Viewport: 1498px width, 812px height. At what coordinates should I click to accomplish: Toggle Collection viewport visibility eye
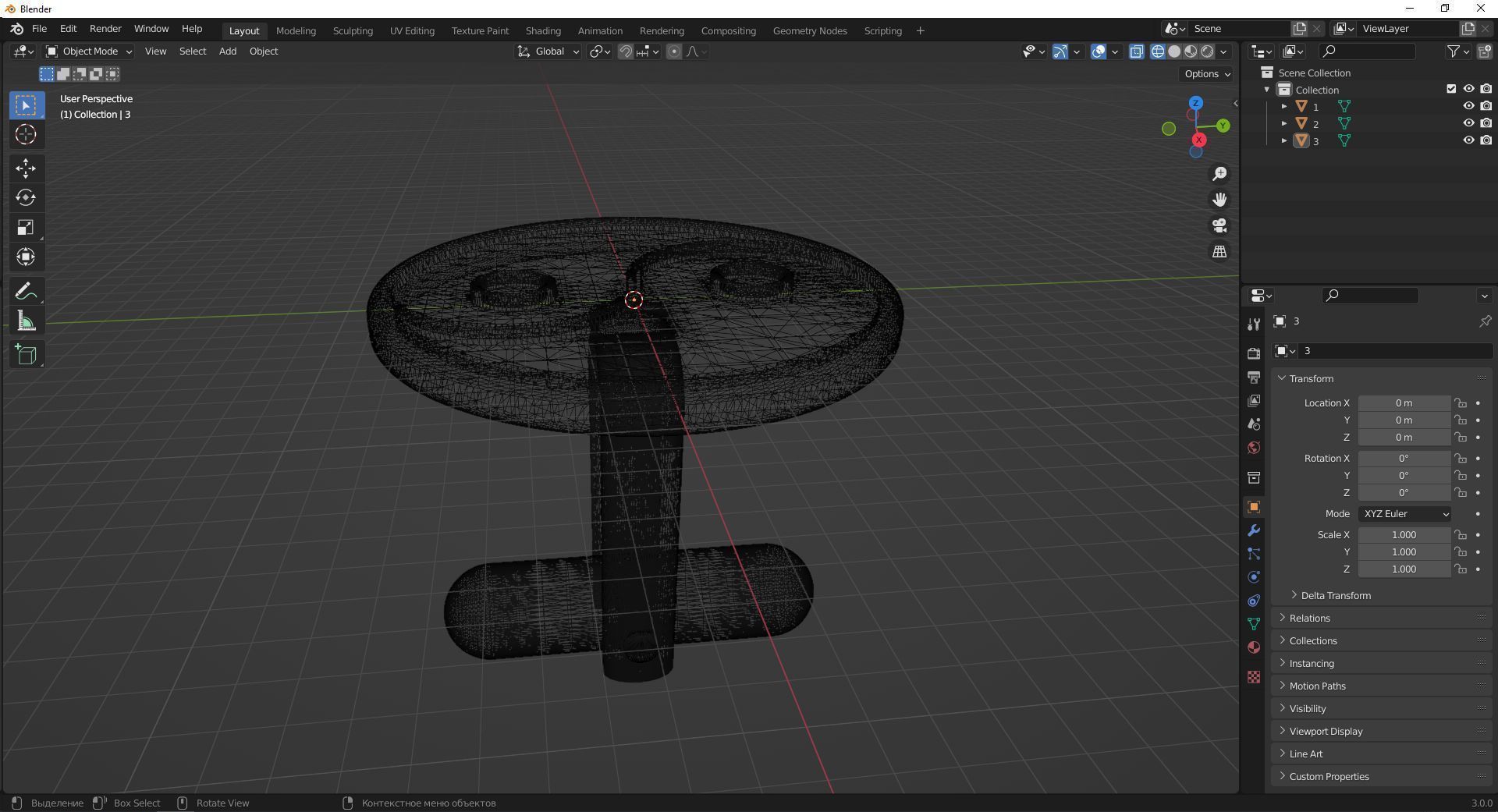coord(1468,89)
